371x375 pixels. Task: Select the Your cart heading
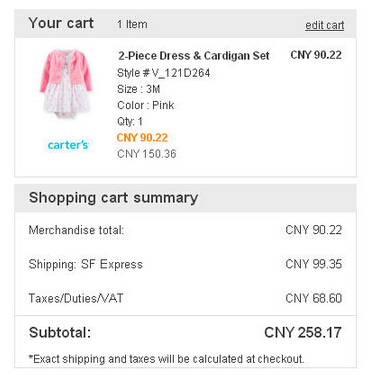click(x=61, y=23)
